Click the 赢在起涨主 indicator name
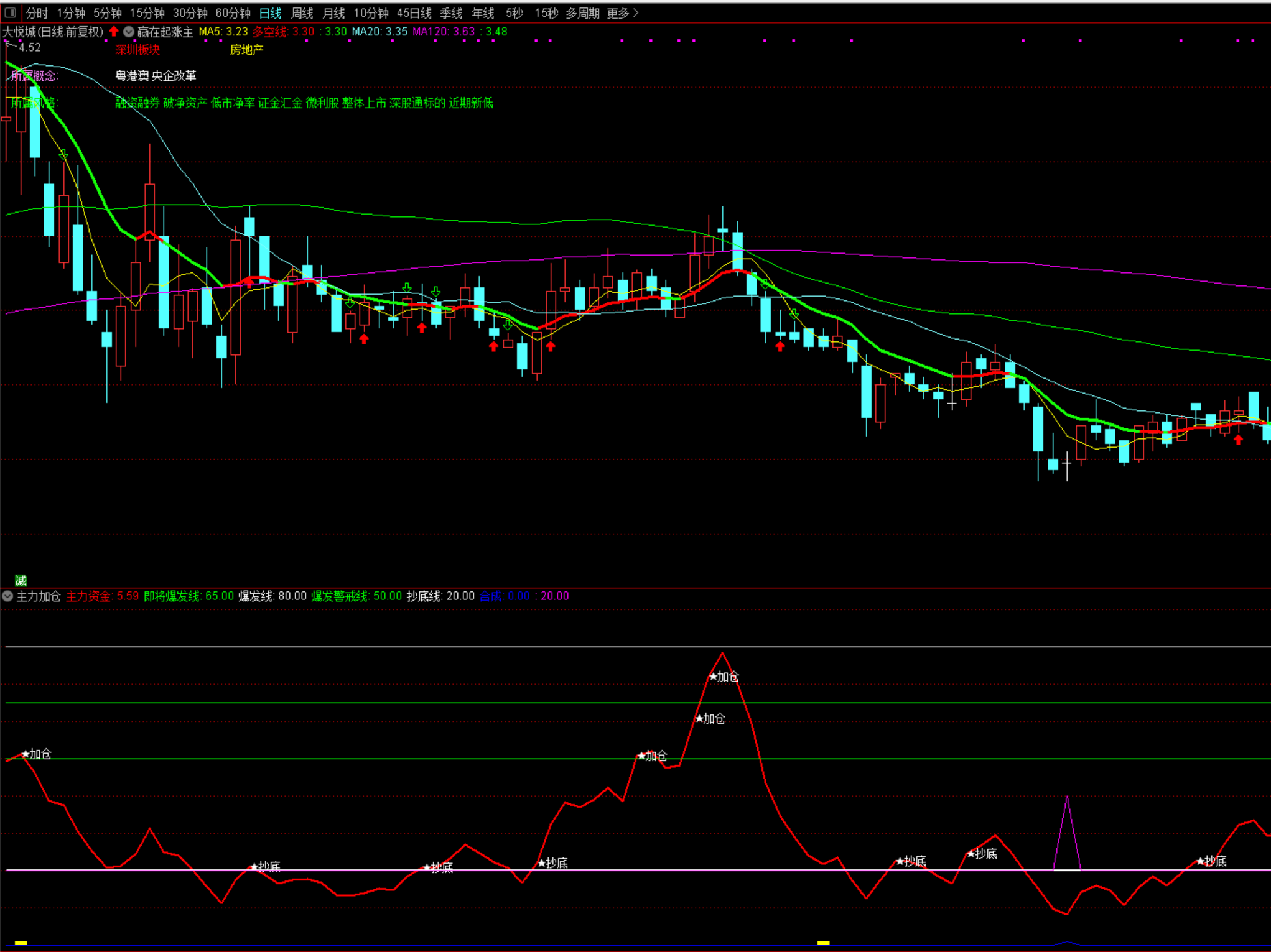The width and height of the screenshot is (1271, 952). [165, 32]
